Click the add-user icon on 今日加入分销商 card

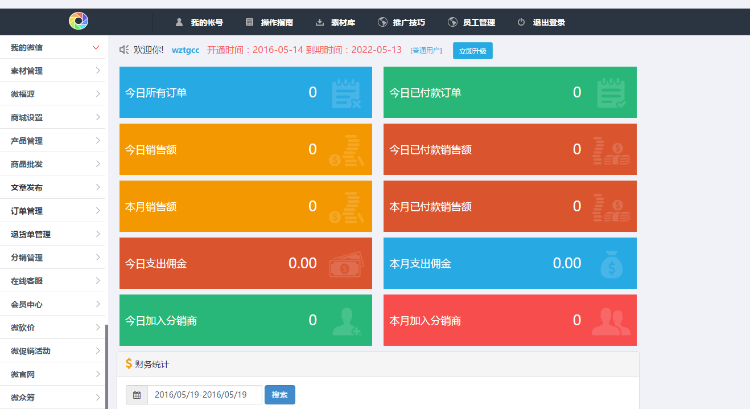[x=346, y=321]
